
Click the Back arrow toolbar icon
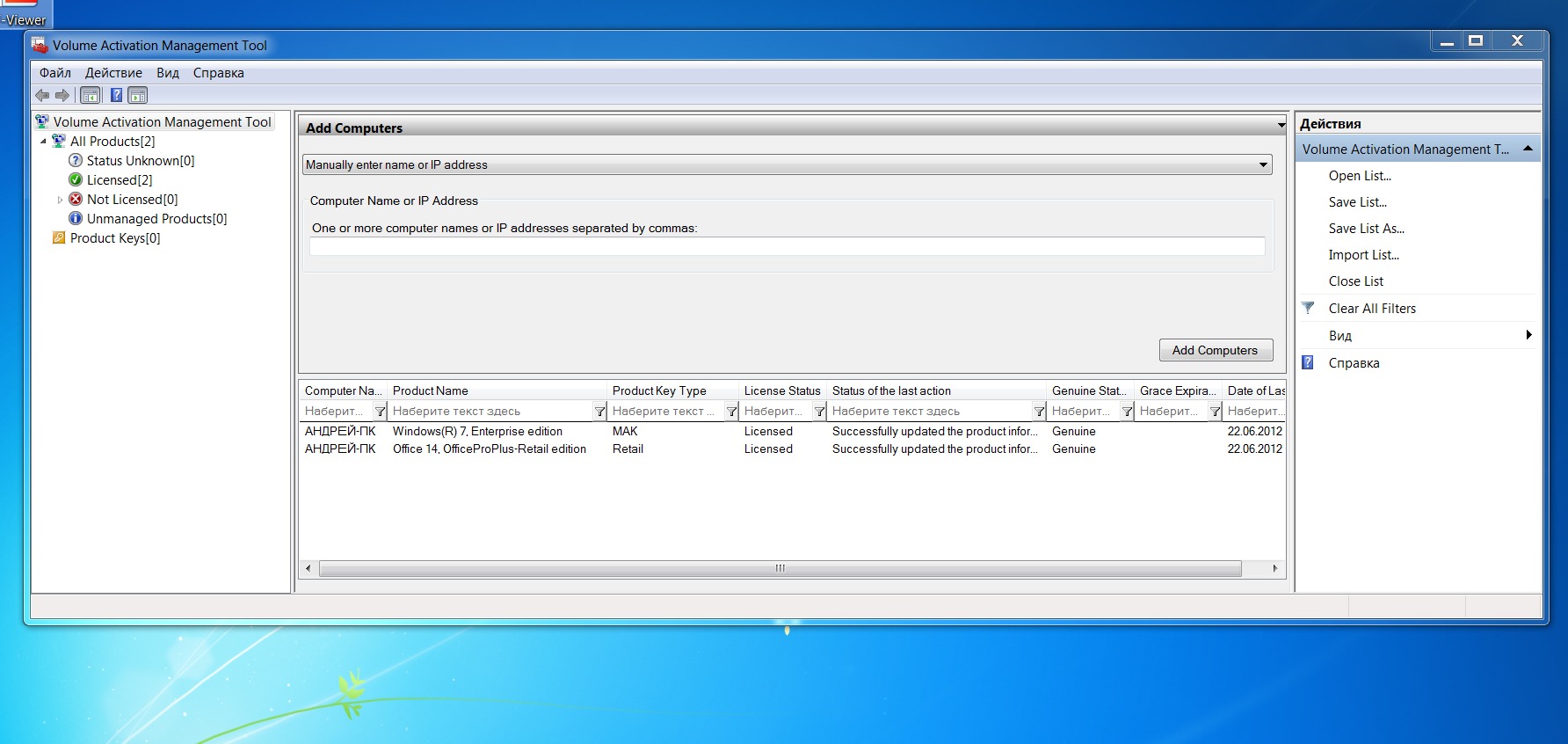(42, 95)
